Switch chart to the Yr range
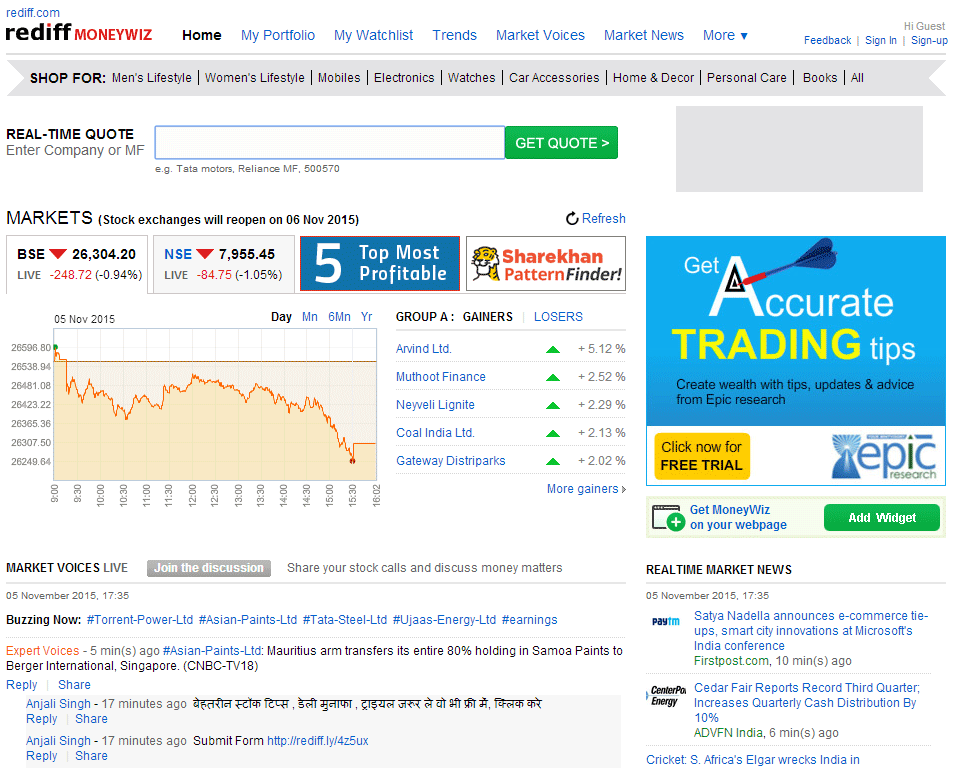953x768 pixels. point(367,317)
